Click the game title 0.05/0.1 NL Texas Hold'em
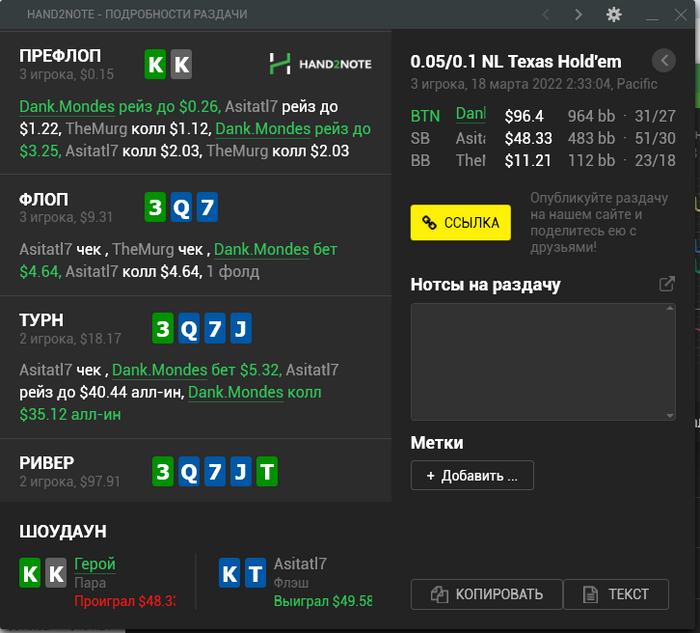This screenshot has width=700, height=633. (516, 62)
